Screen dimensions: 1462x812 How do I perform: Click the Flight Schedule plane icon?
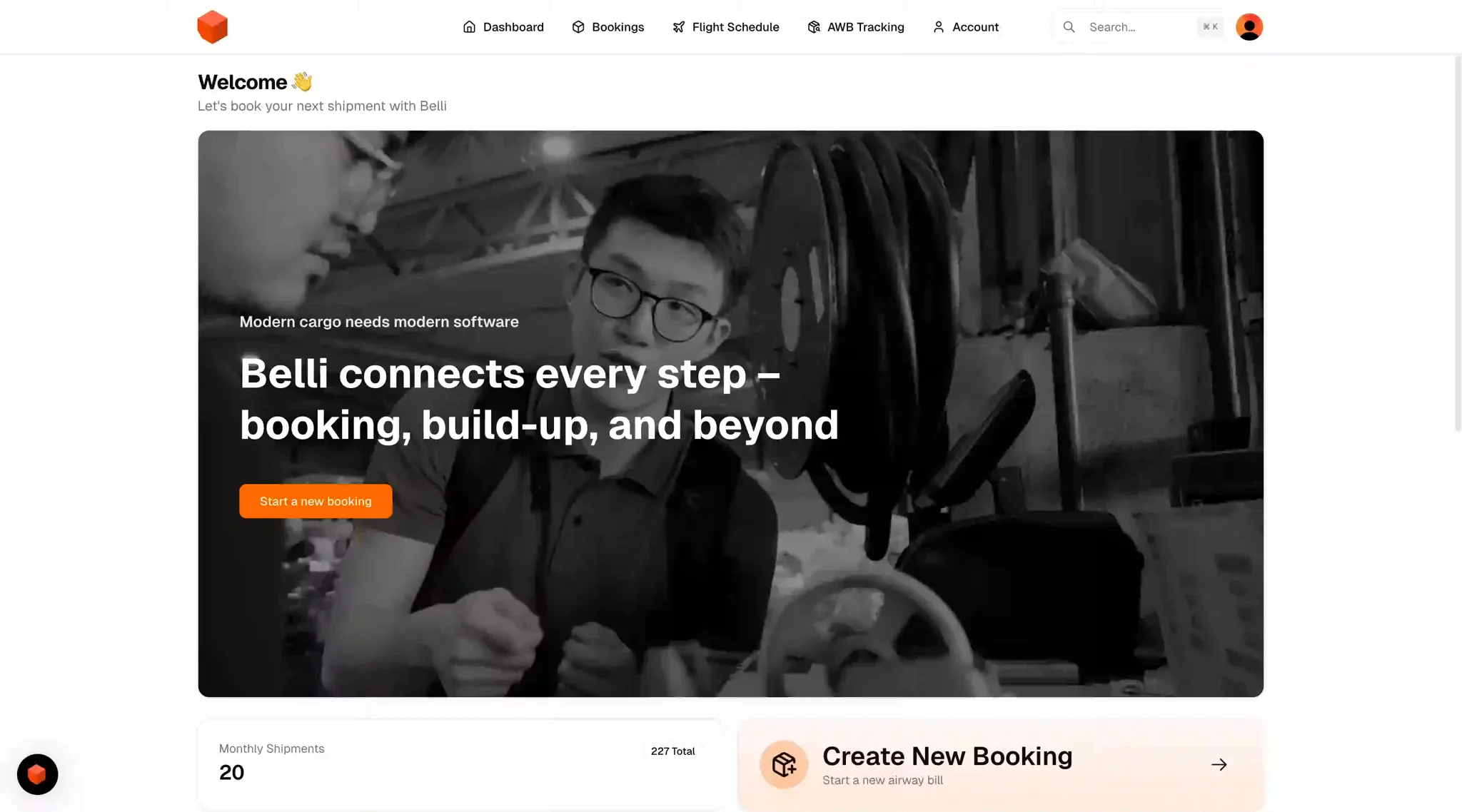coord(678,27)
